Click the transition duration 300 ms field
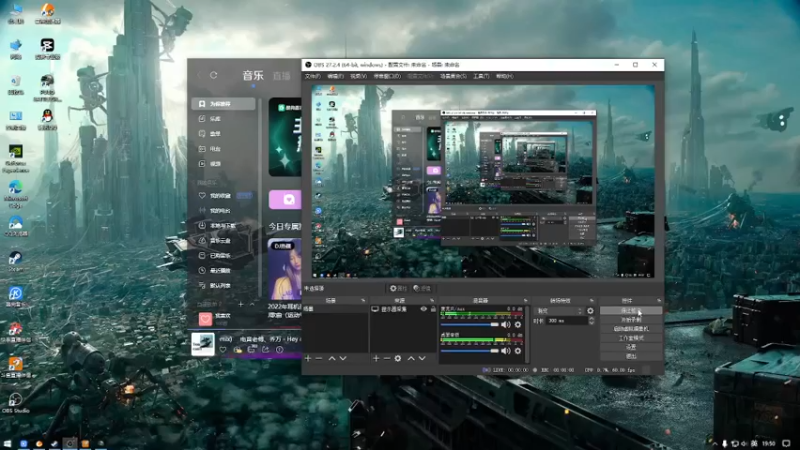This screenshot has width=800, height=450. (567, 321)
